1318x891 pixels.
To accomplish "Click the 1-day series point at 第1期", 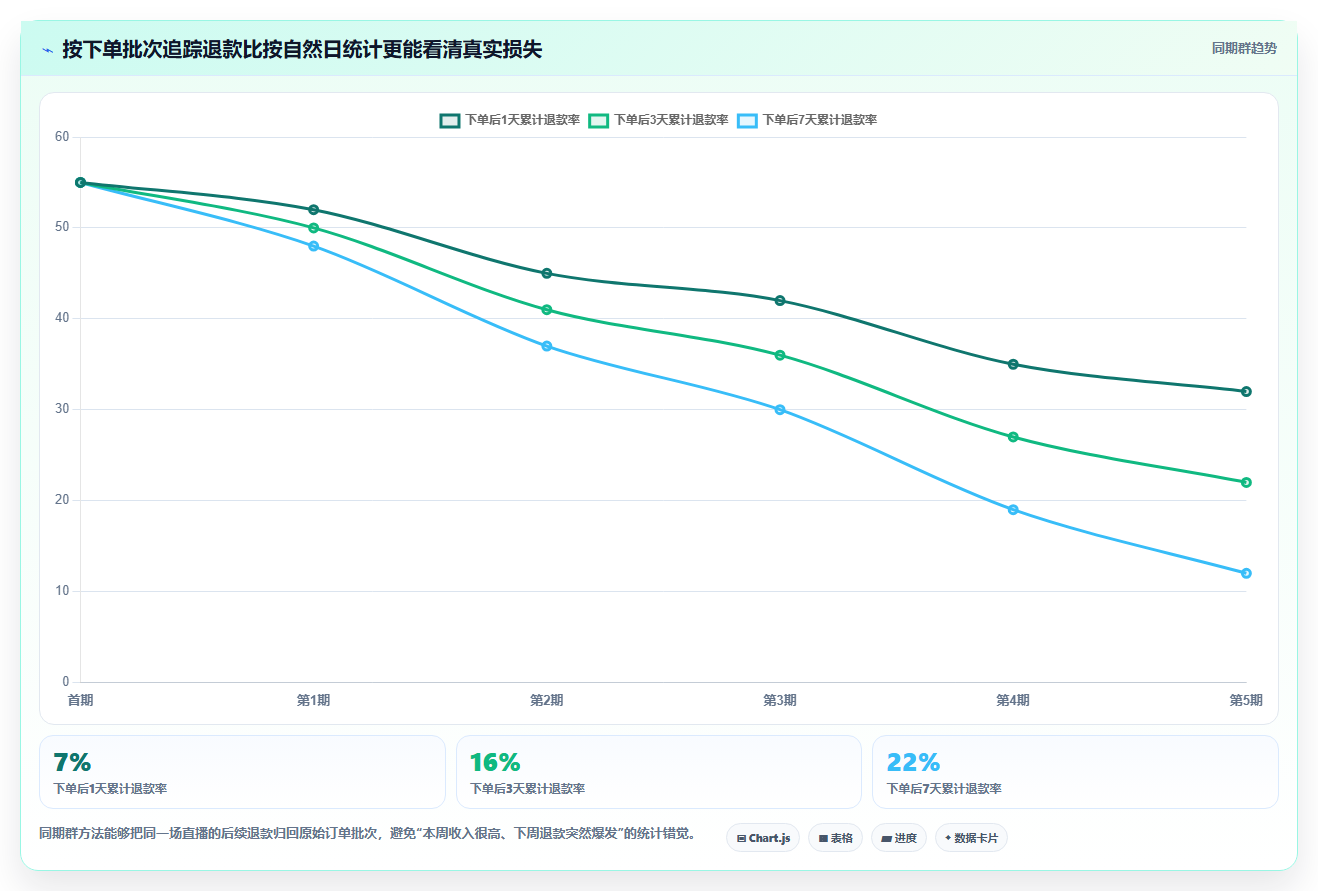I will [x=314, y=210].
